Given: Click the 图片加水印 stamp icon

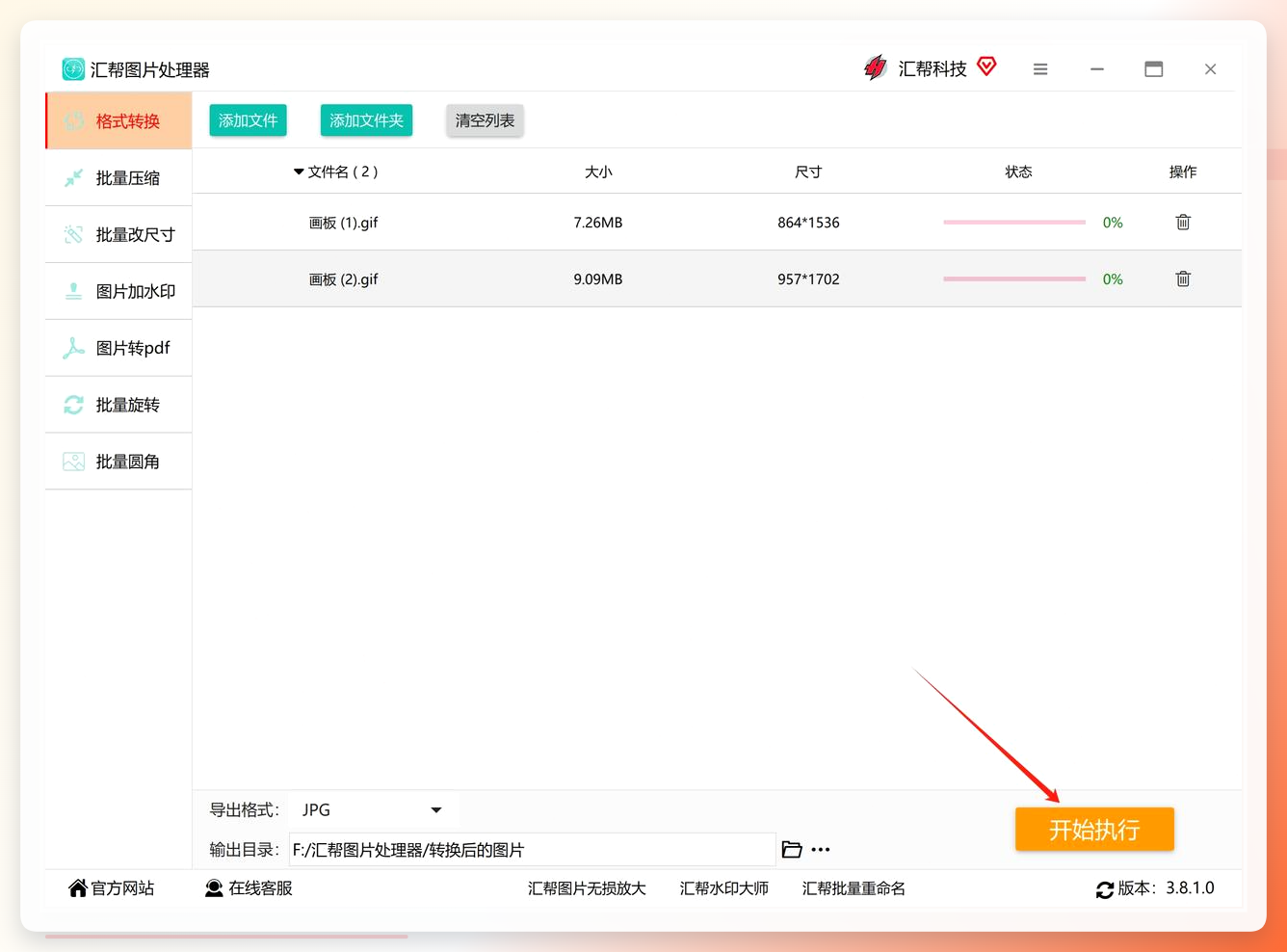Looking at the screenshot, I should click(x=74, y=291).
